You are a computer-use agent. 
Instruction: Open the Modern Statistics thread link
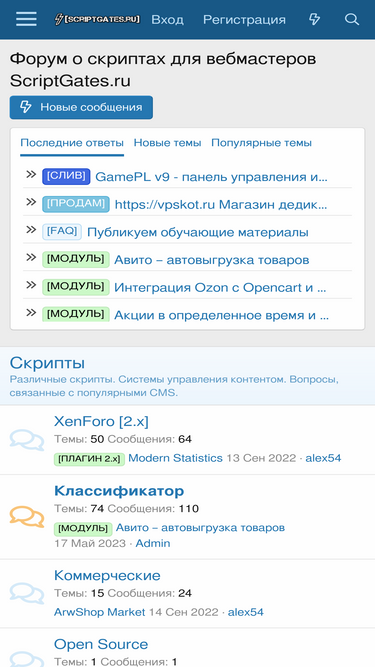175,458
